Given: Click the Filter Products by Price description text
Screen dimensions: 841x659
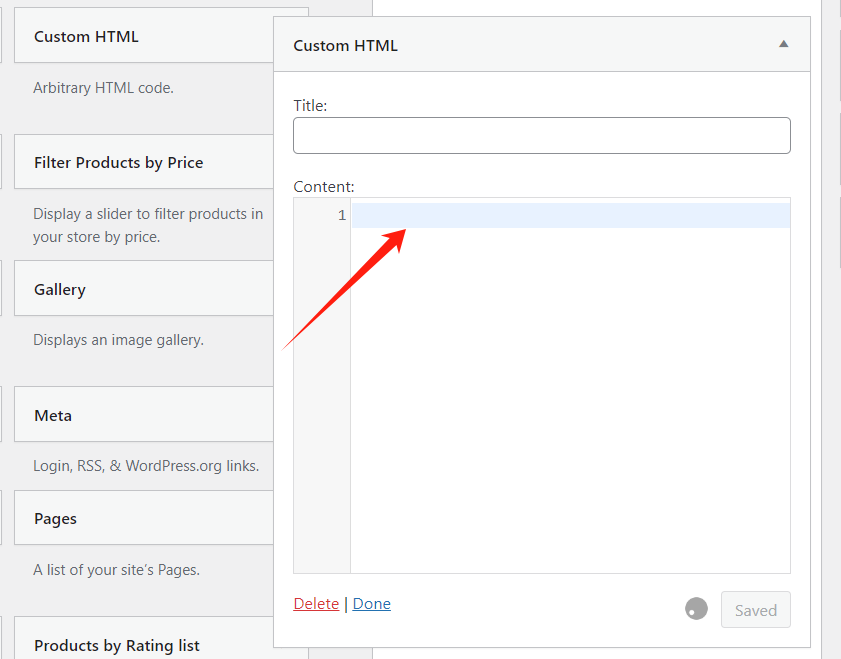Looking at the screenshot, I should [x=147, y=225].
